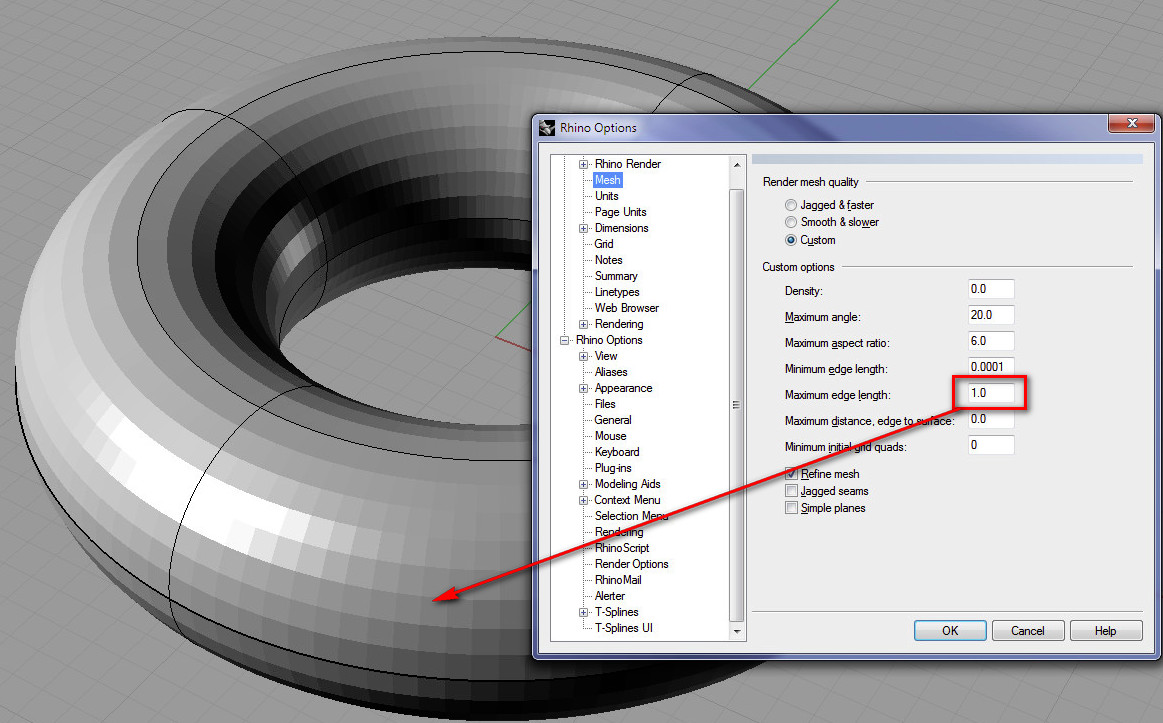The height and width of the screenshot is (723, 1163).
Task: Click the Cancel button
Action: click(x=1027, y=631)
